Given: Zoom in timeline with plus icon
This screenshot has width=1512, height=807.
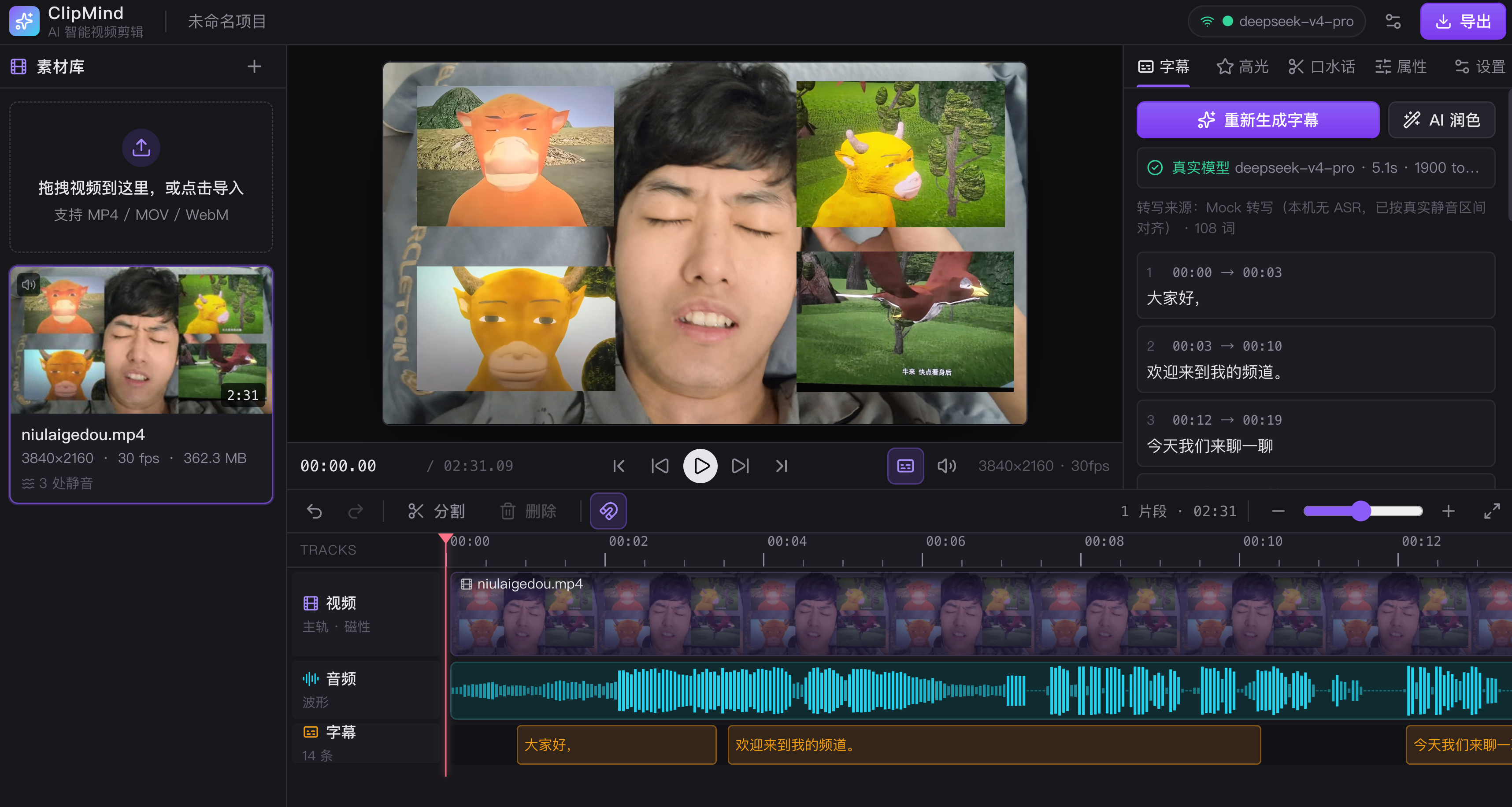Looking at the screenshot, I should click(x=1449, y=511).
